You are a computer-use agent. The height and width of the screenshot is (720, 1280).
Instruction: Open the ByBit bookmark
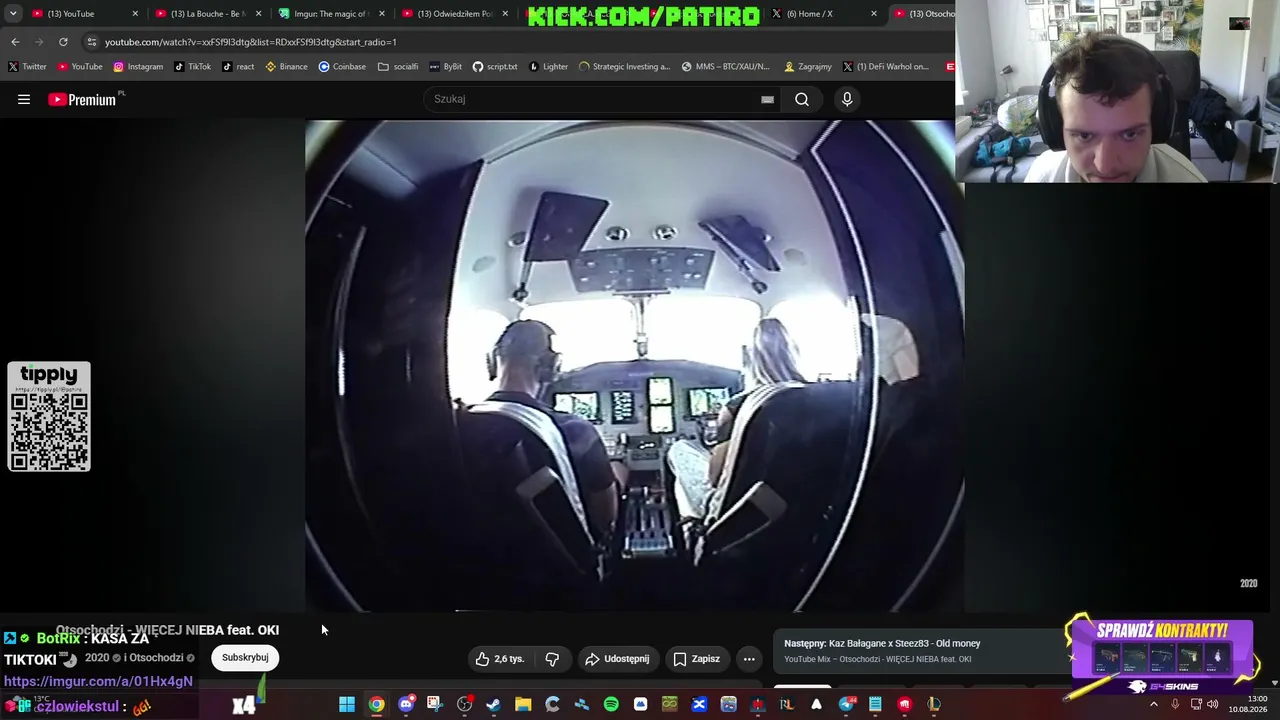(446, 67)
